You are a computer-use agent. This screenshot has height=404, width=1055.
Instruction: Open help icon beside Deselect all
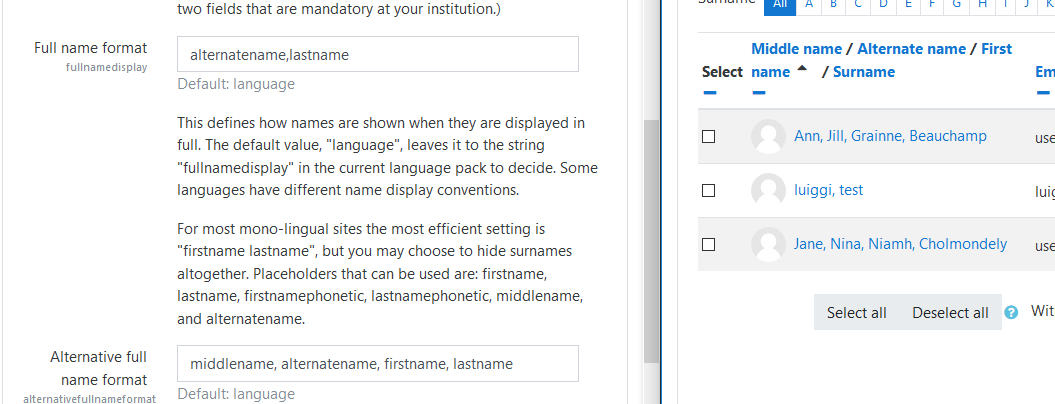(x=1011, y=312)
